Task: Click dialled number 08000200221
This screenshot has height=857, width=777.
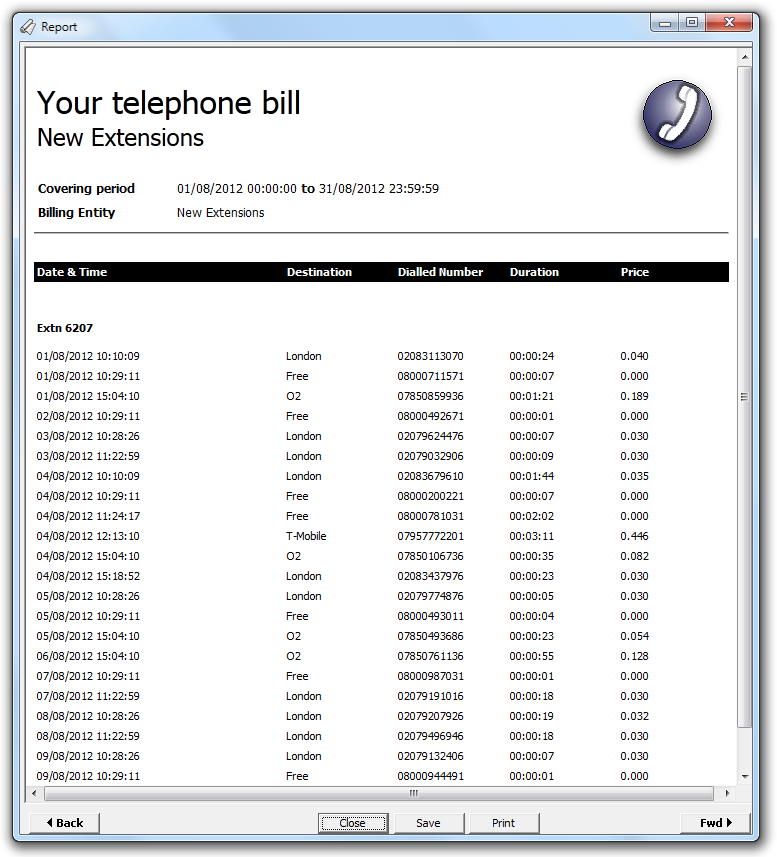Action: [x=430, y=496]
